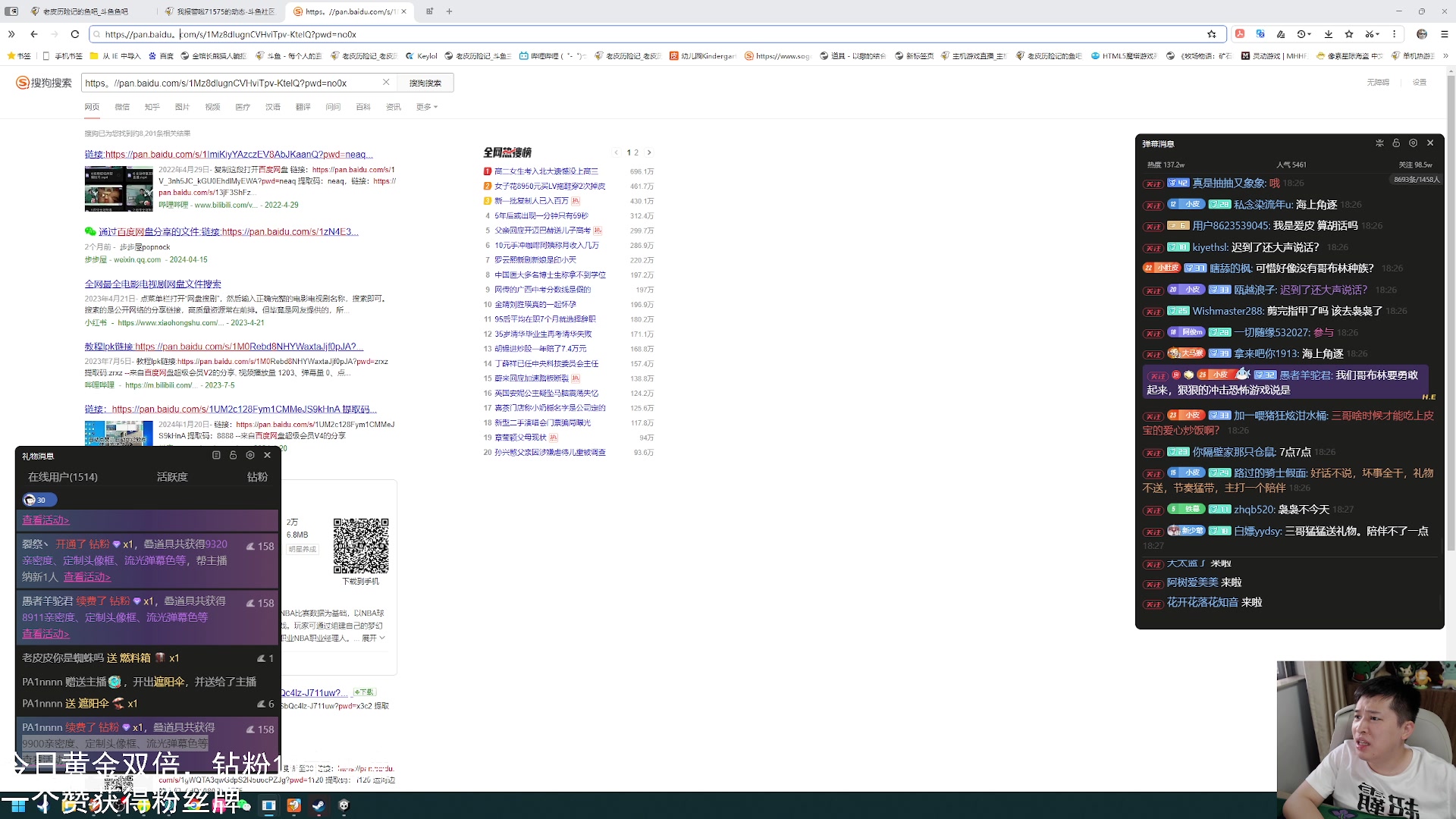Click the list icon in the 礼物消息 header
Viewport: 1456px width, 819px height.
point(216,456)
